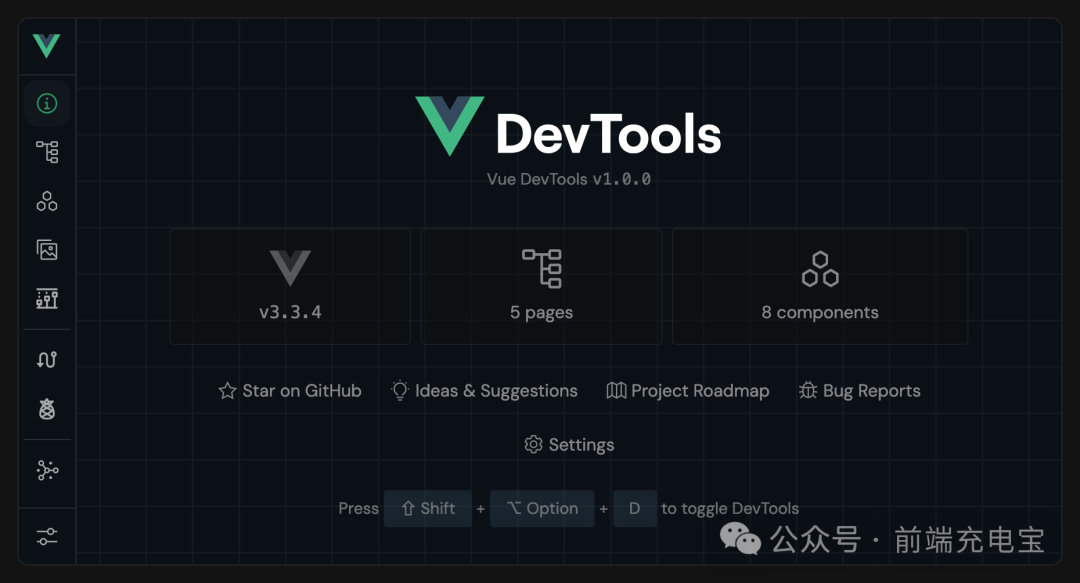Open the Assets panel icon
The image size is (1080, 583).
[46, 249]
